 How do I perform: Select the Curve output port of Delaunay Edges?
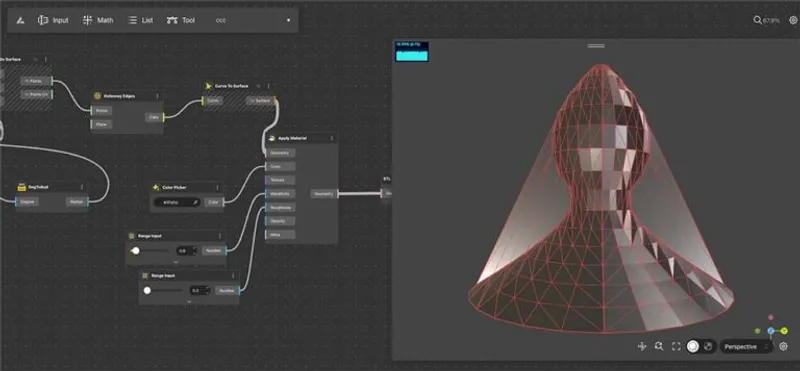pyautogui.click(x=154, y=117)
